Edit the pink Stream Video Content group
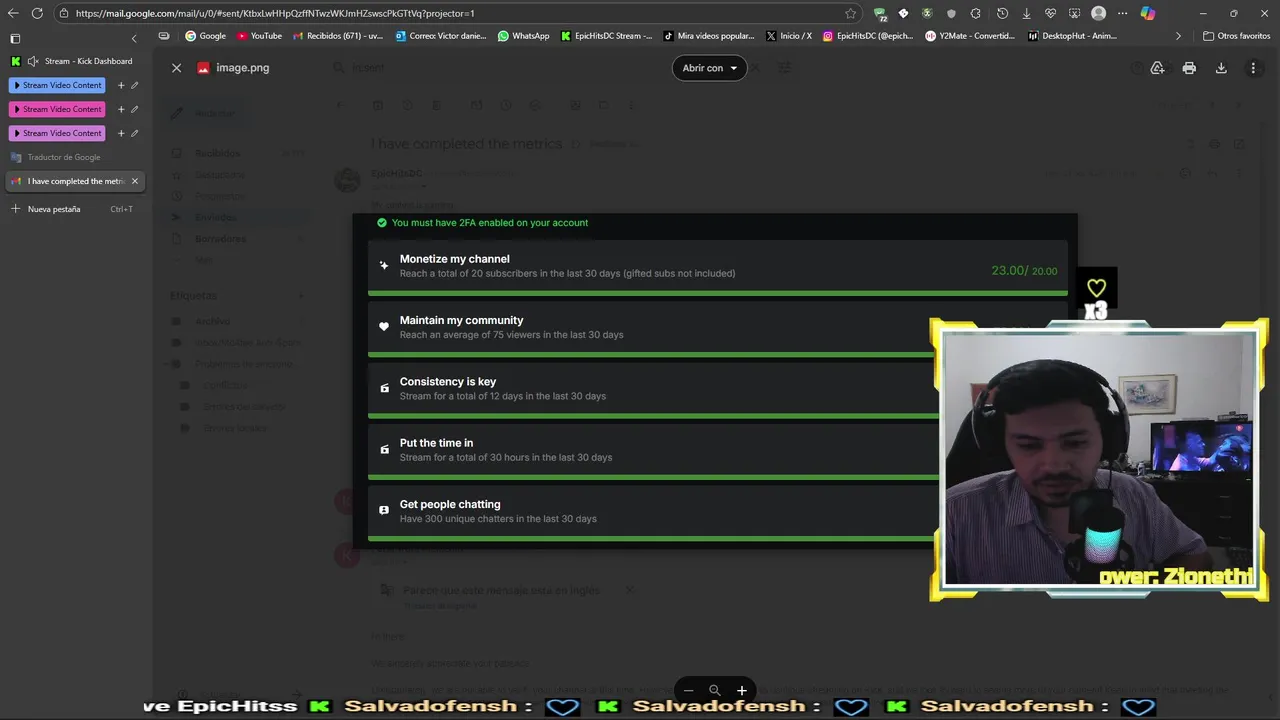The height and width of the screenshot is (720, 1280). (x=135, y=109)
